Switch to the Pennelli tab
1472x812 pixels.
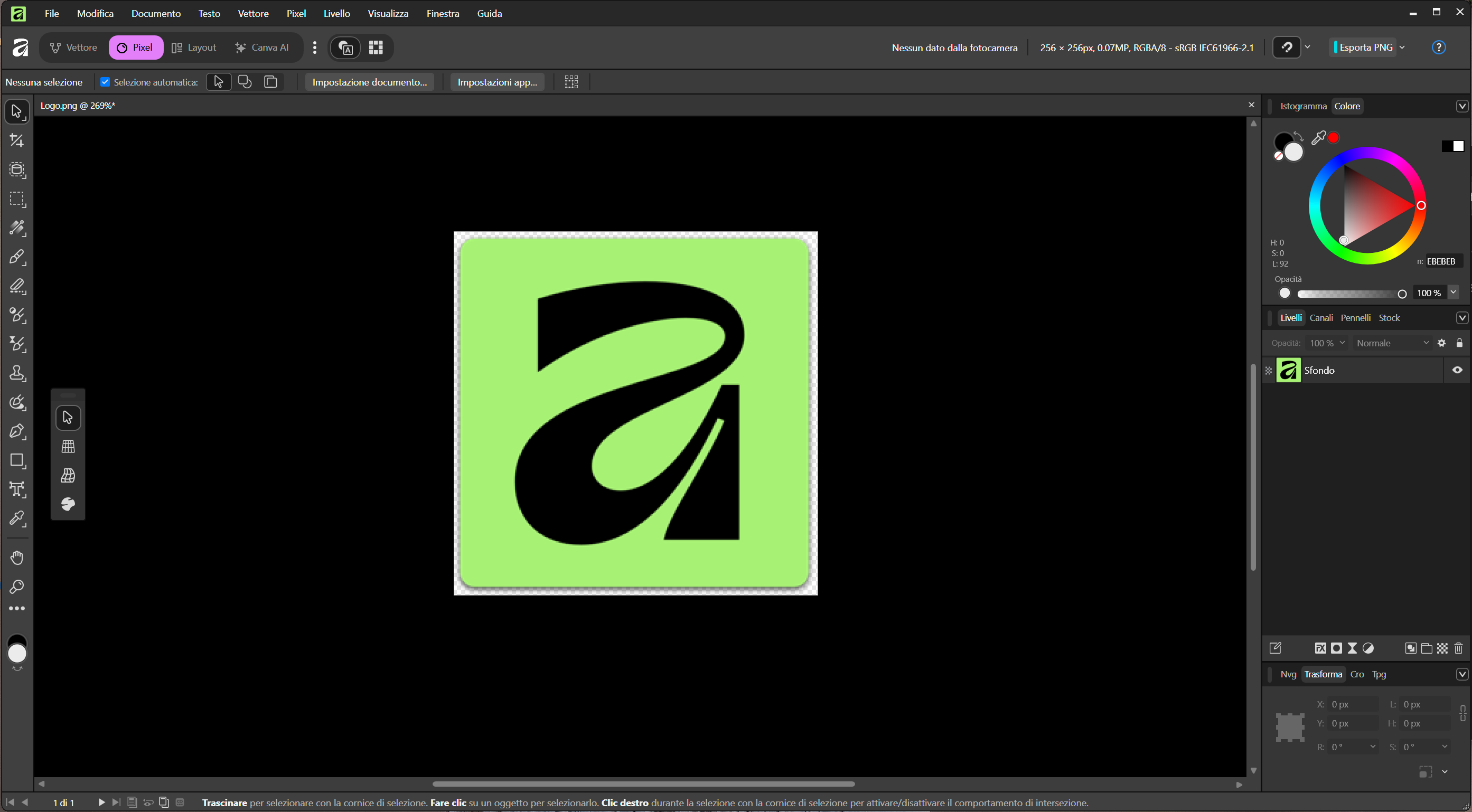point(1355,318)
